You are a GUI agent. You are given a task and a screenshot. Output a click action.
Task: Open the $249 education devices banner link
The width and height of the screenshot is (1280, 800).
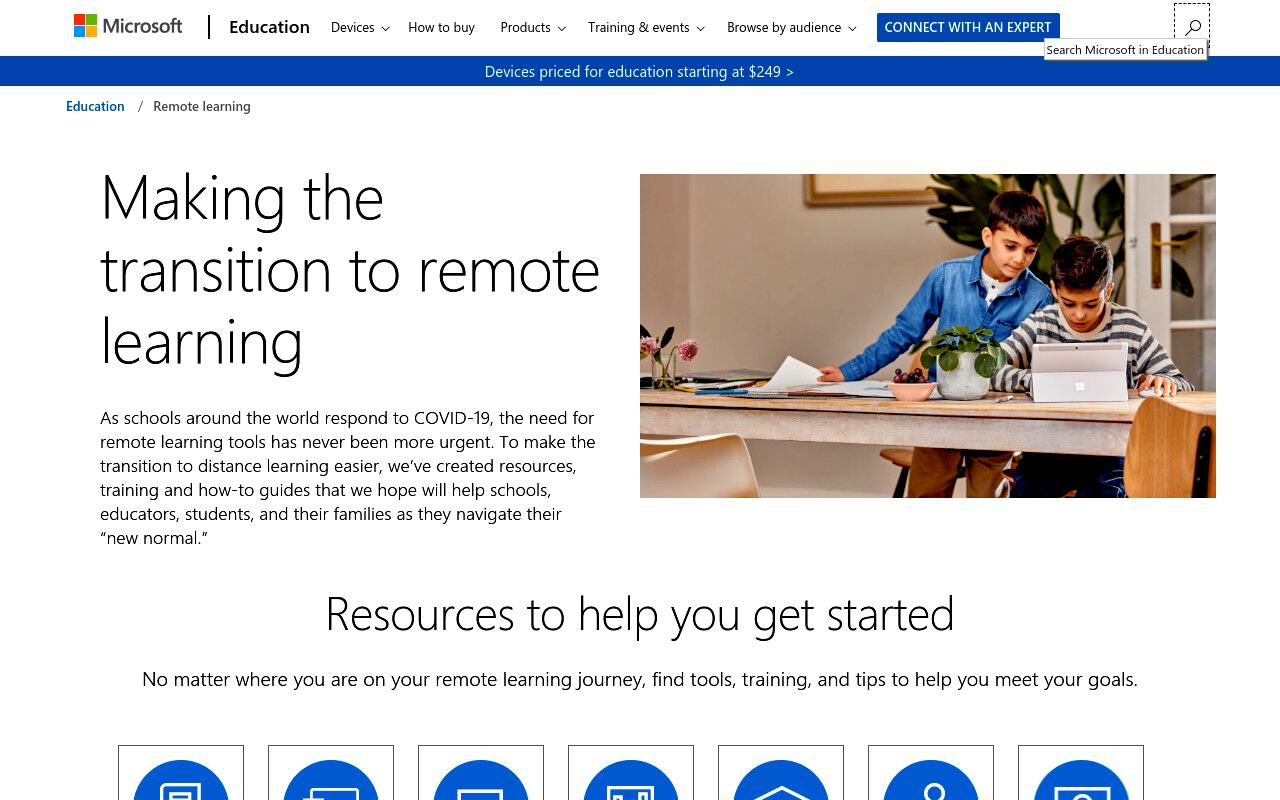[639, 72]
